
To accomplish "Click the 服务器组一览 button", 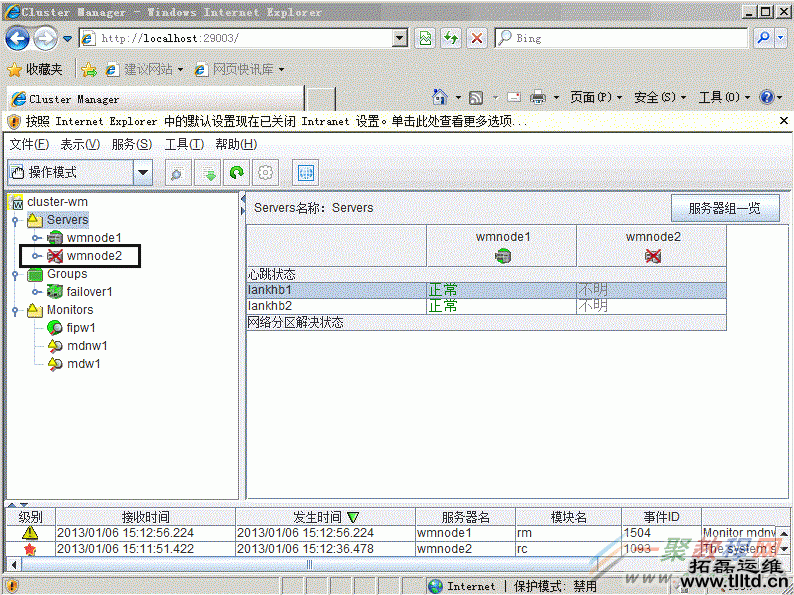I will (x=725, y=208).
